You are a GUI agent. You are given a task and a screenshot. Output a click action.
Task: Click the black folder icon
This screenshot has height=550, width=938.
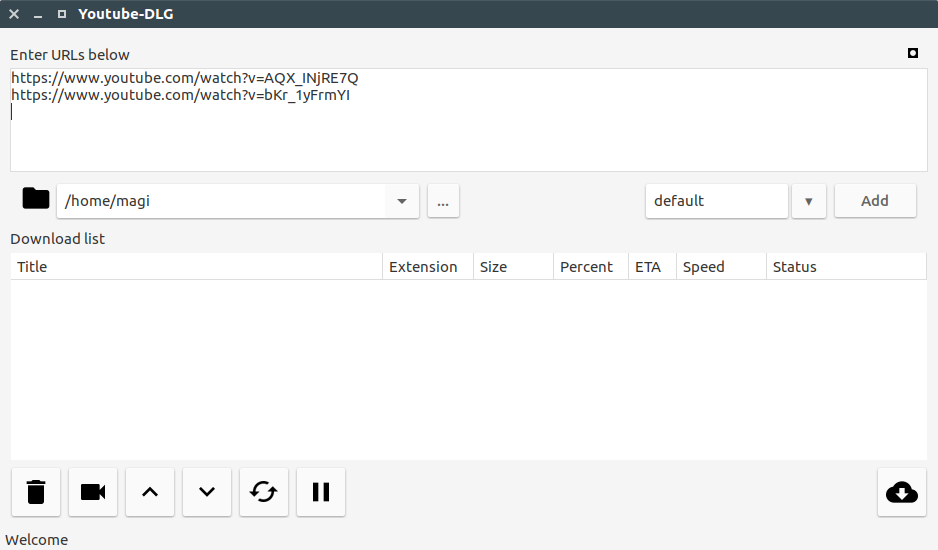coord(35,198)
